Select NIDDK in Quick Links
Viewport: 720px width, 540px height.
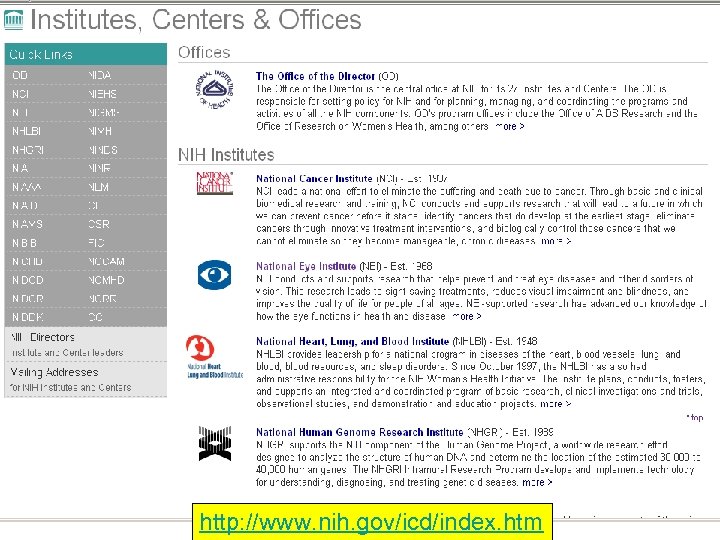[28, 317]
